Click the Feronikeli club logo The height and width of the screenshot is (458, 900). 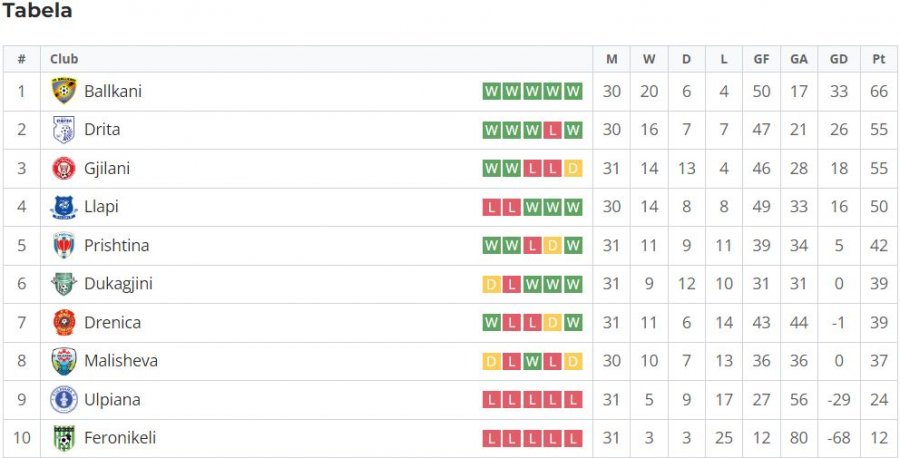tap(64, 438)
